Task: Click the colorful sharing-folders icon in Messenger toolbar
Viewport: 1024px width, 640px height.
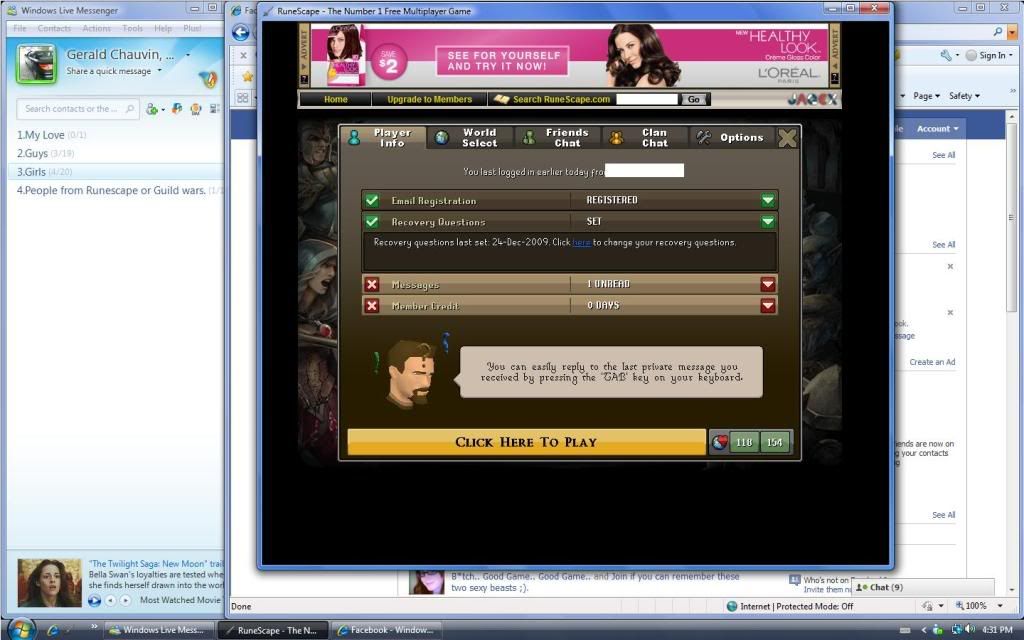Action: [176, 109]
